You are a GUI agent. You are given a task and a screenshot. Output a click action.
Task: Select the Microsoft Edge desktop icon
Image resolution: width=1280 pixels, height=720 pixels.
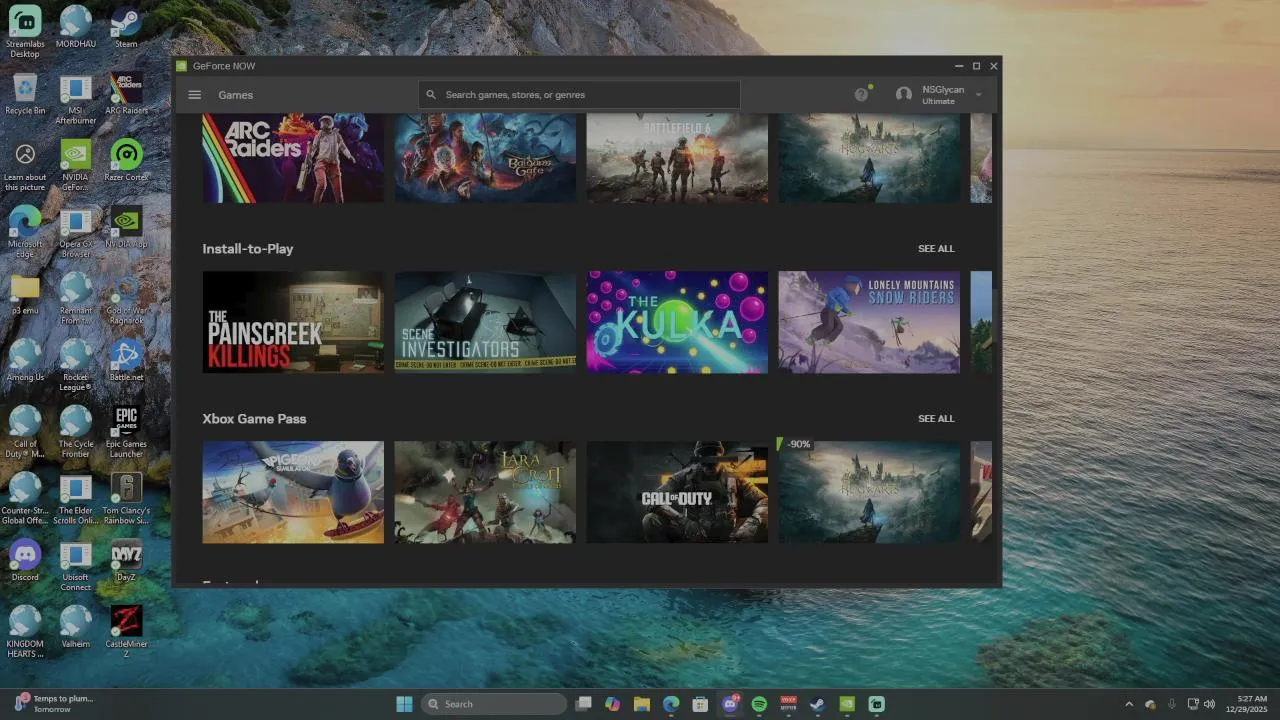pos(25,233)
